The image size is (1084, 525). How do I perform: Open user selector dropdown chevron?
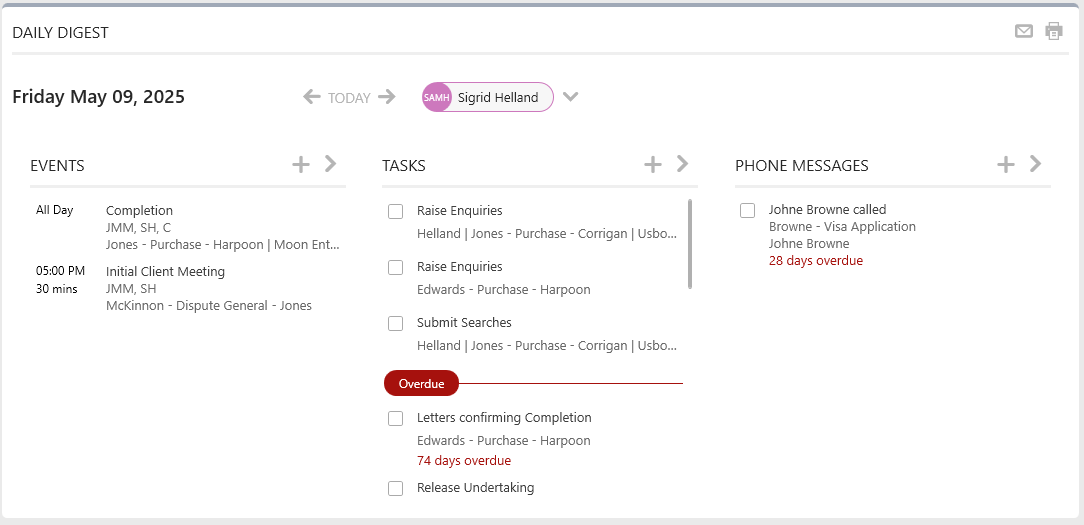(570, 97)
